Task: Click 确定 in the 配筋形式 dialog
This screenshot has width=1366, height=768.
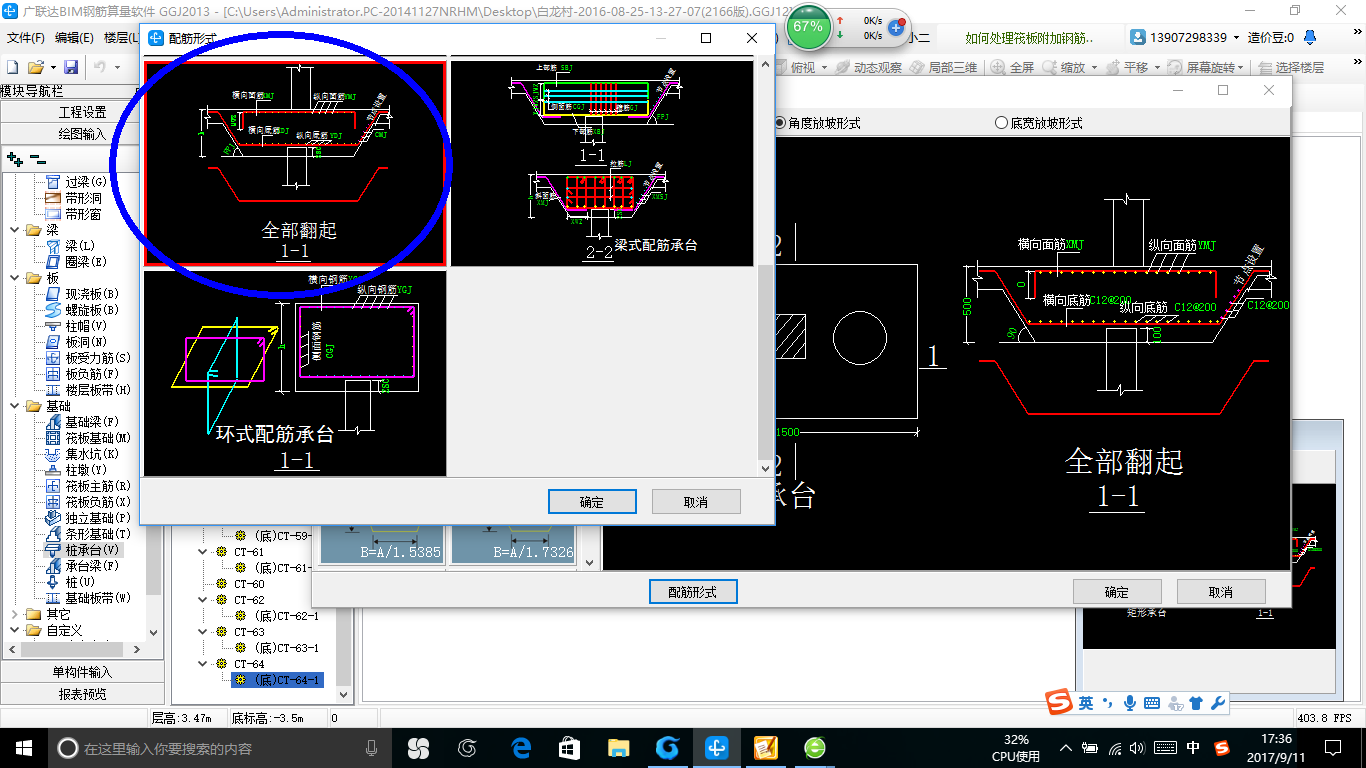Action: point(592,502)
